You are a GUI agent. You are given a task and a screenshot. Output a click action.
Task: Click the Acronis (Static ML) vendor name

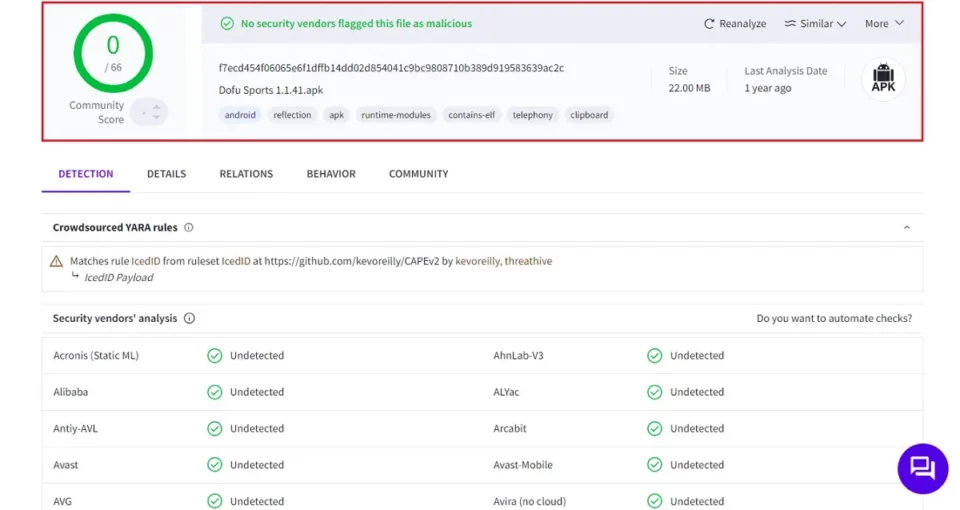[96, 356]
